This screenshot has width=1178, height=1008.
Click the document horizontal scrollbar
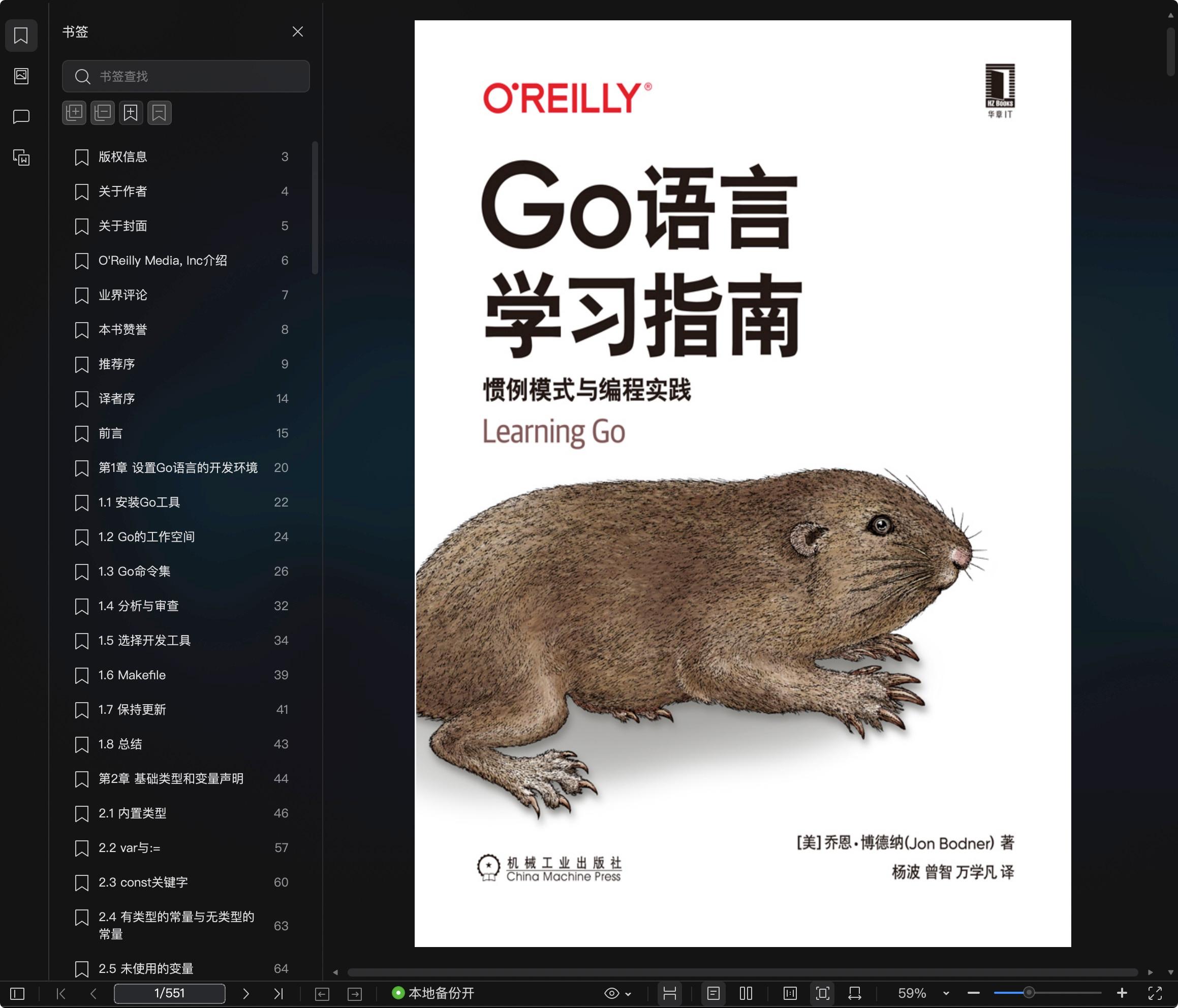[742, 972]
